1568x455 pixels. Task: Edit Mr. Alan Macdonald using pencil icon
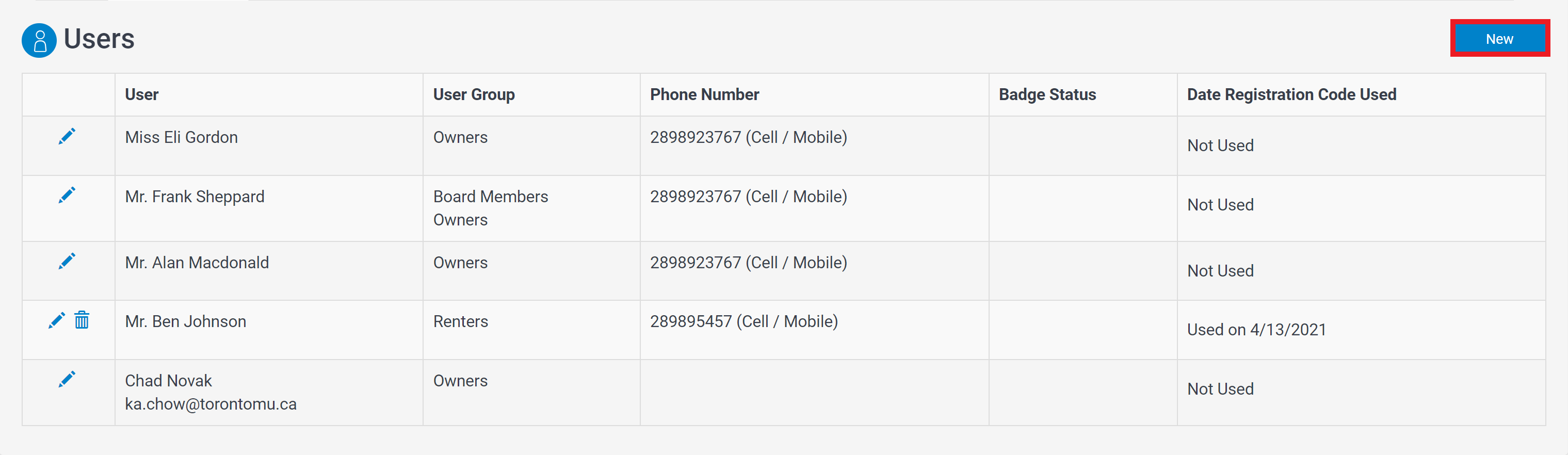tap(67, 262)
